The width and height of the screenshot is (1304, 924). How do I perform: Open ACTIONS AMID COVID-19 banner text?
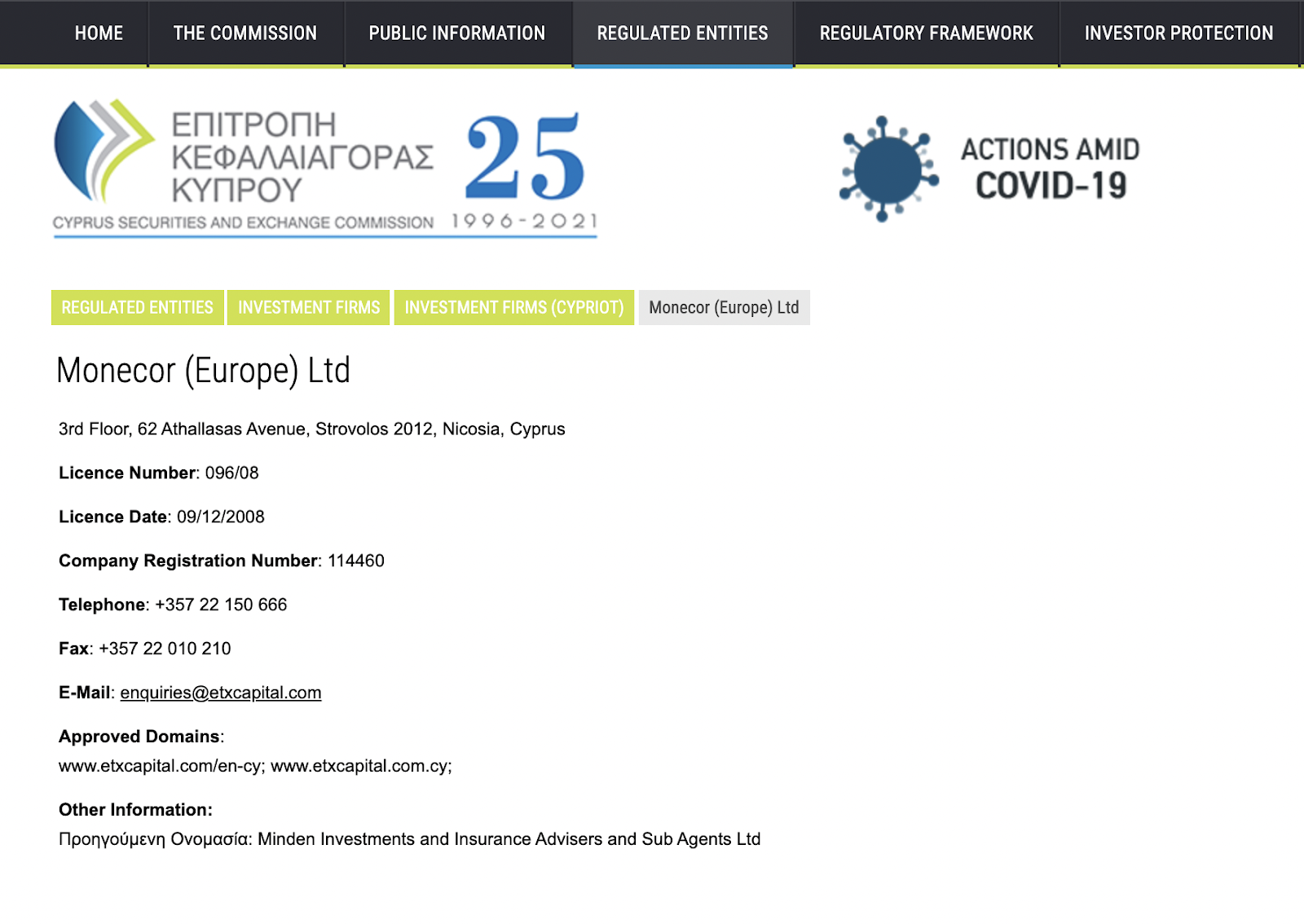point(1051,169)
